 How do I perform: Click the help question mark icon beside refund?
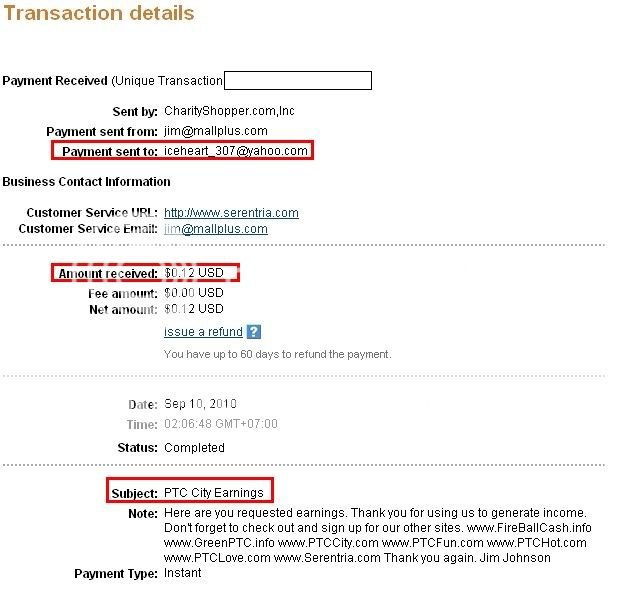254,332
